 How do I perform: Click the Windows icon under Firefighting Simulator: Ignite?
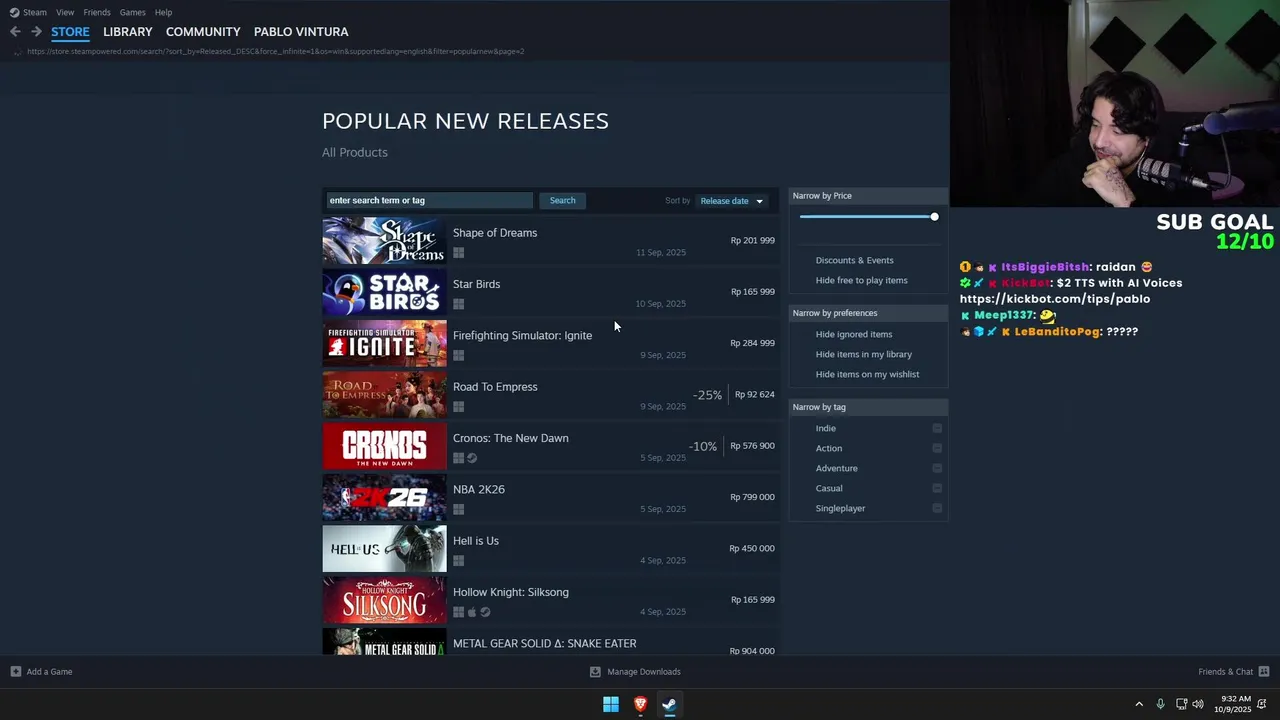click(x=458, y=355)
